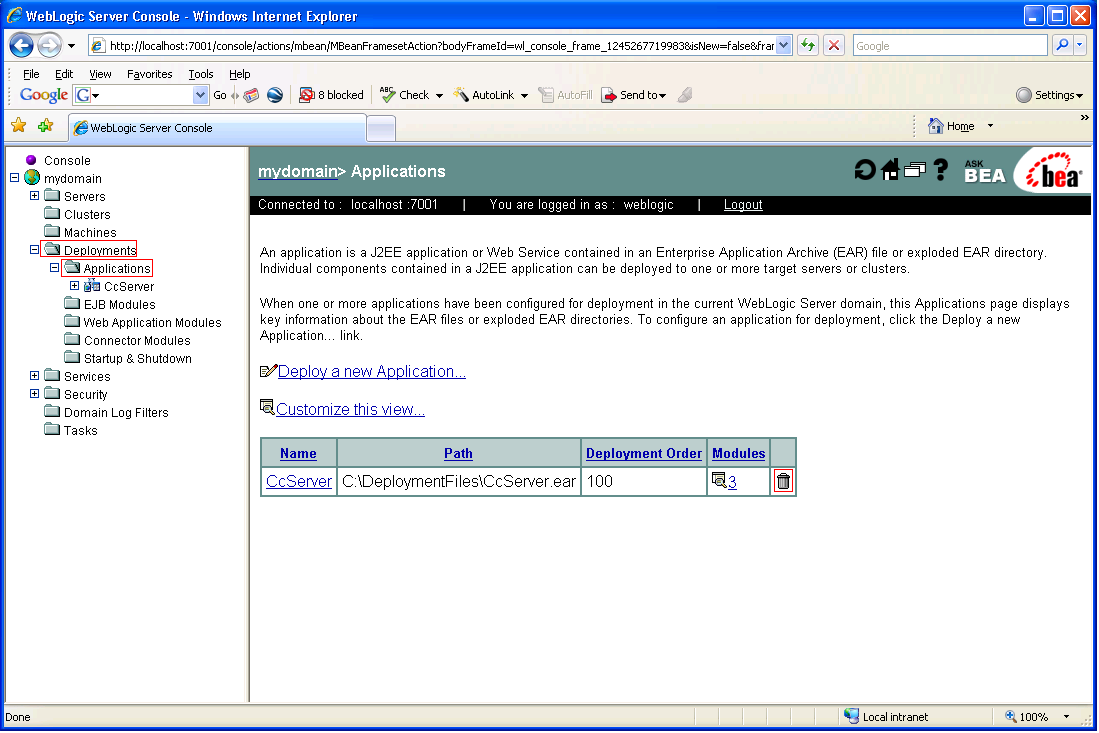The height and width of the screenshot is (733, 1099).
Task: Expand the Servers tree node
Action: pos(34,196)
